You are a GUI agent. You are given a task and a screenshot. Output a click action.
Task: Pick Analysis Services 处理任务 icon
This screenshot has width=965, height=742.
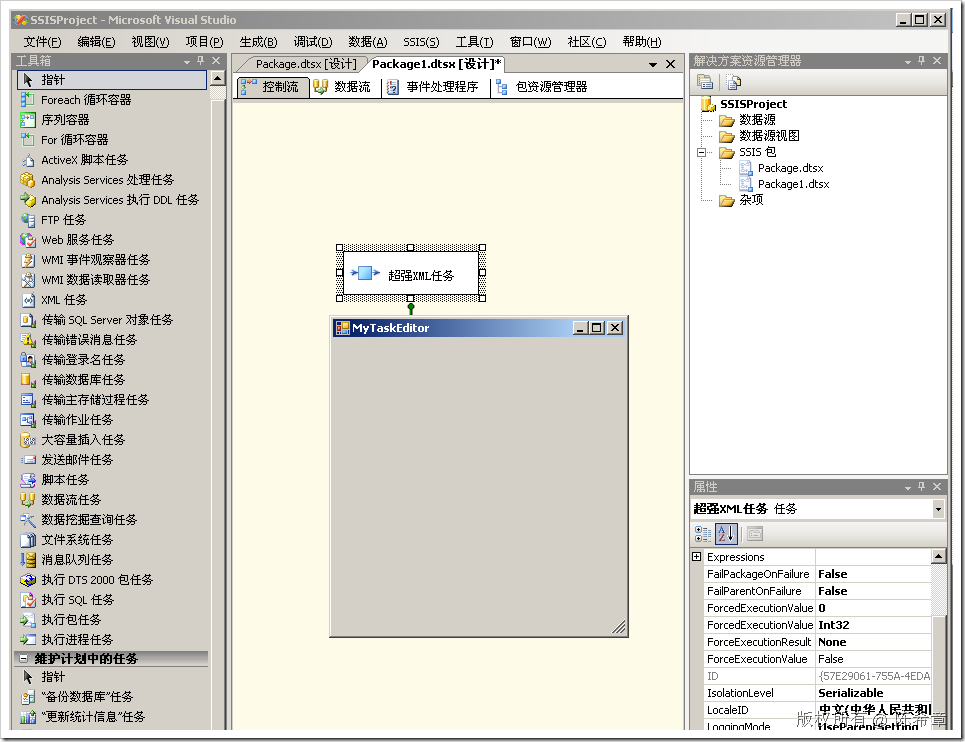click(28, 180)
